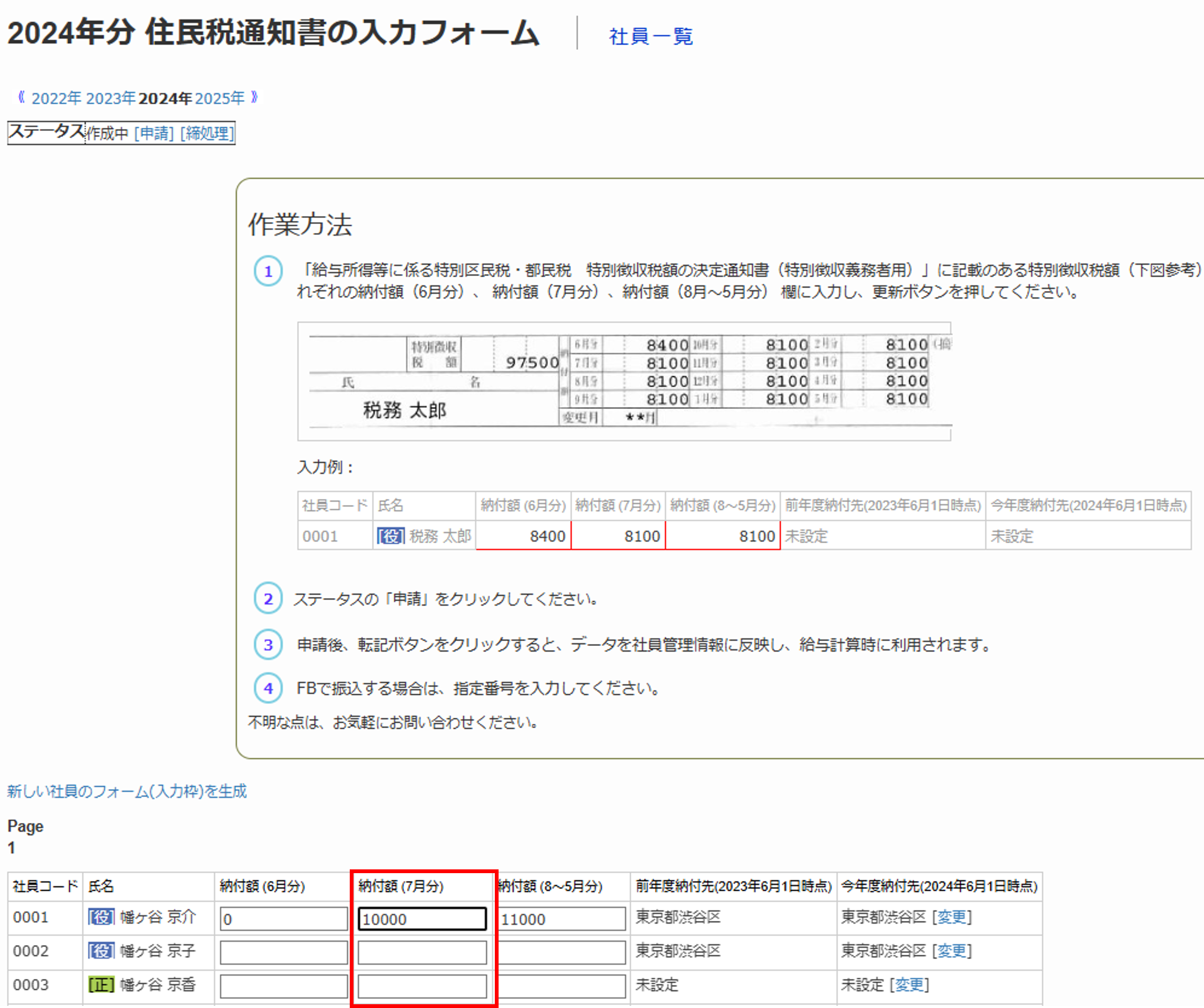1204x1008 pixels.
Task: Click the [役] badge beside 幡ケ谷 京介
Action: [x=102, y=917]
